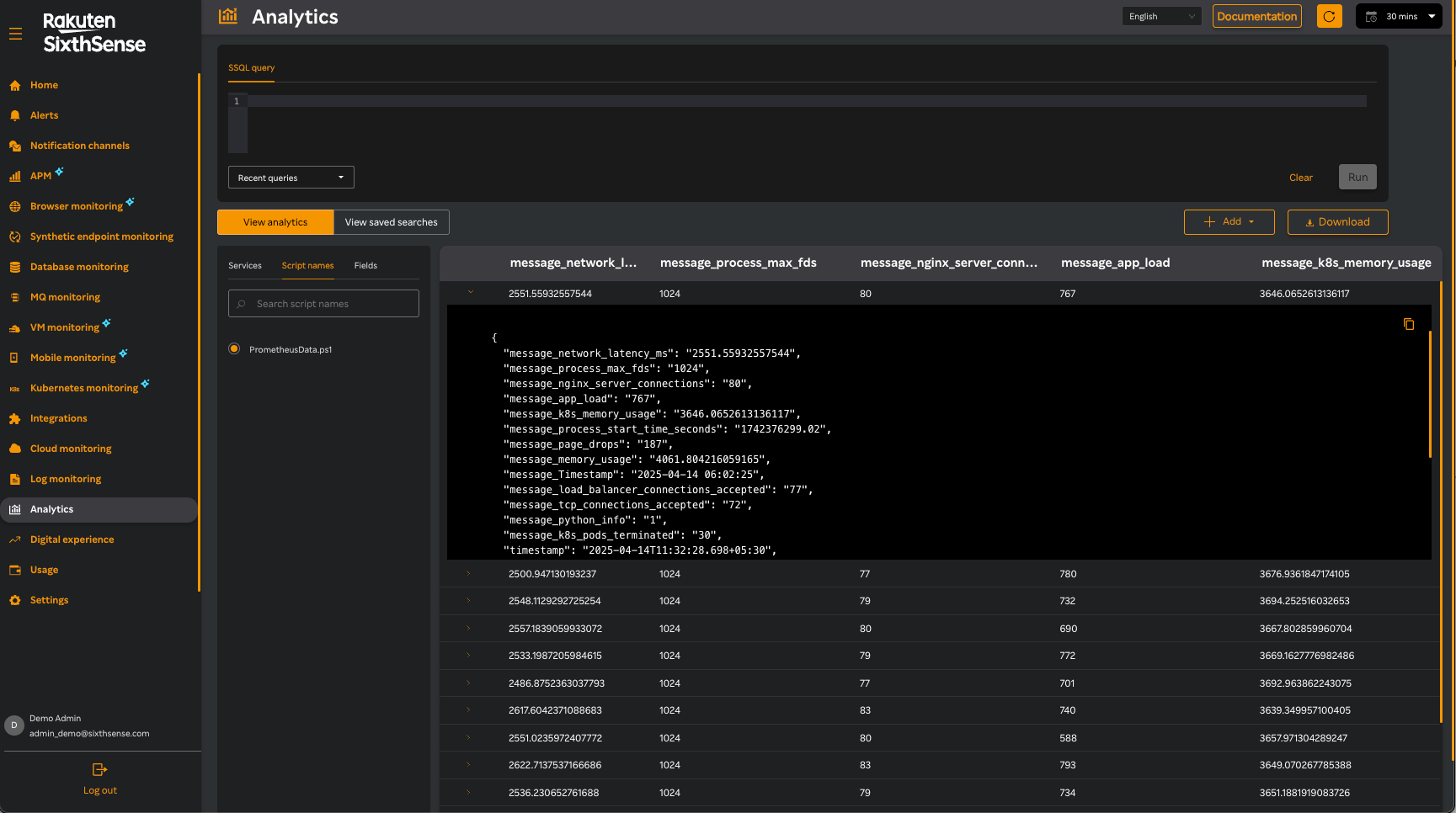The image size is (1456, 813).
Task: Click the Notification channels icon
Action: pos(15,146)
